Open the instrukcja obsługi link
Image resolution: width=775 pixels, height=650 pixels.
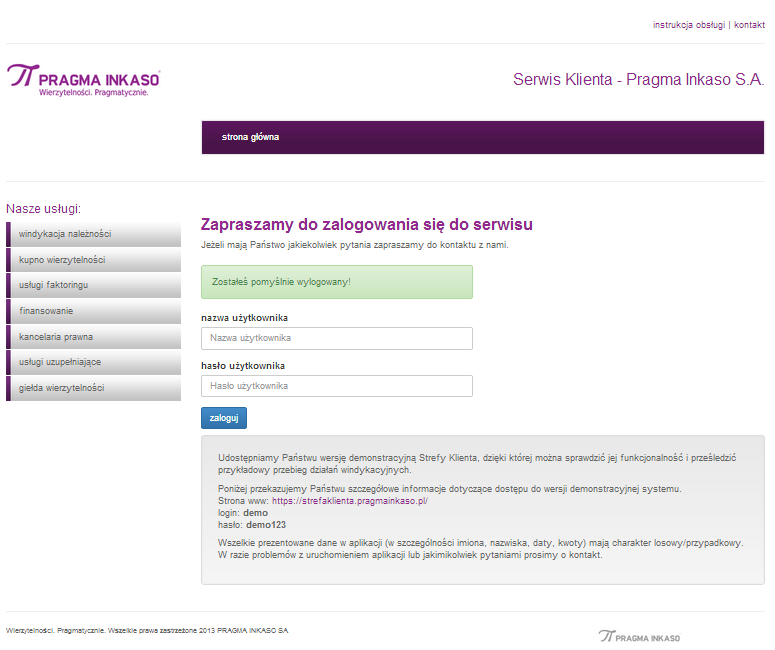[689, 25]
